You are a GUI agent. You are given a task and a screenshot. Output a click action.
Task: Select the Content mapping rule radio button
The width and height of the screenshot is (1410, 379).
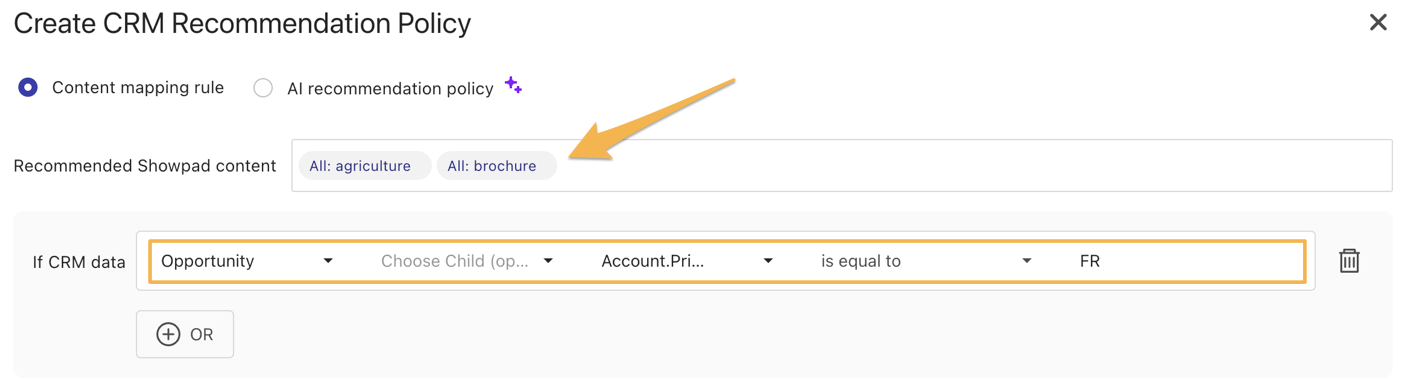(x=28, y=88)
